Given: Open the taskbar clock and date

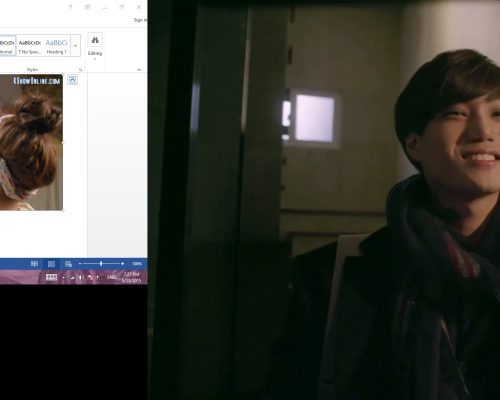Looking at the screenshot, I should coord(131,277).
